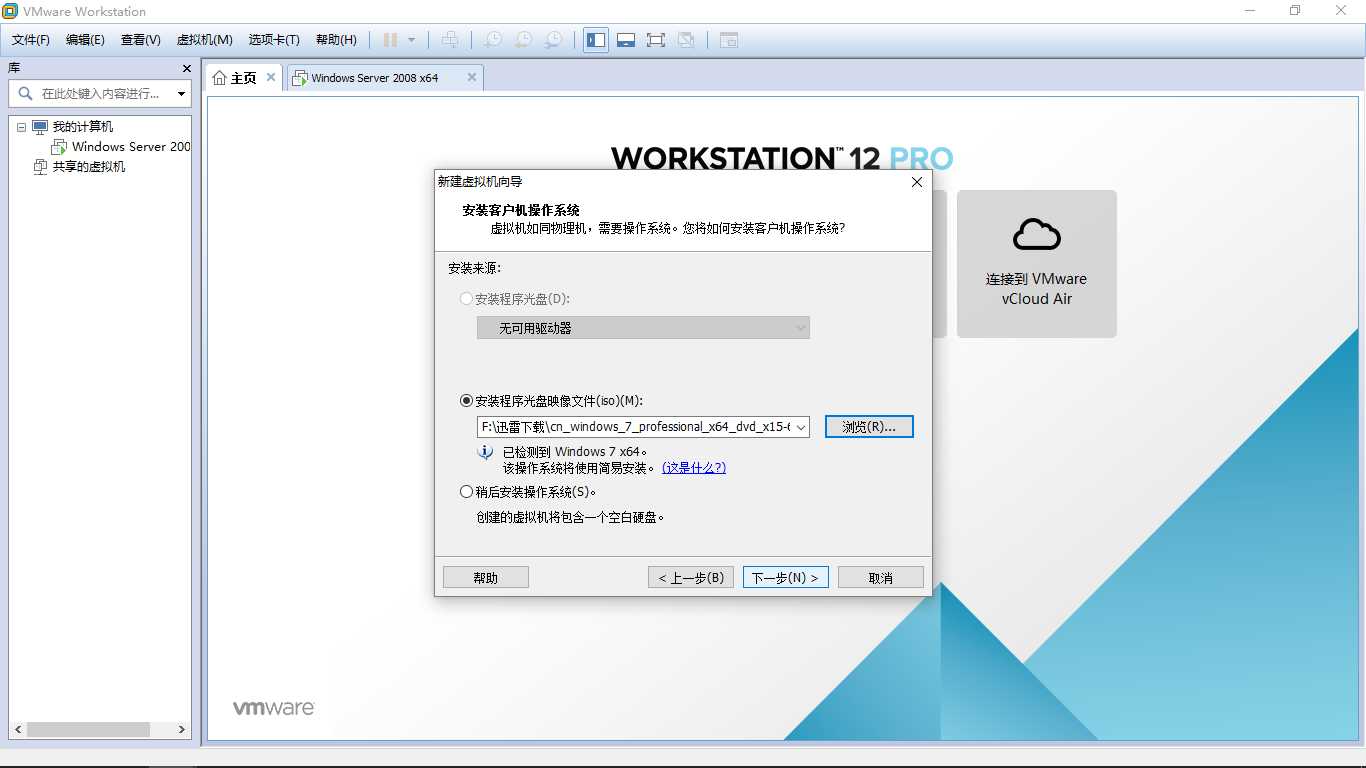This screenshot has height=768, width=1366.
Task: Click the send Ctrl+Alt+Del toolbar icon
Action: [x=450, y=40]
